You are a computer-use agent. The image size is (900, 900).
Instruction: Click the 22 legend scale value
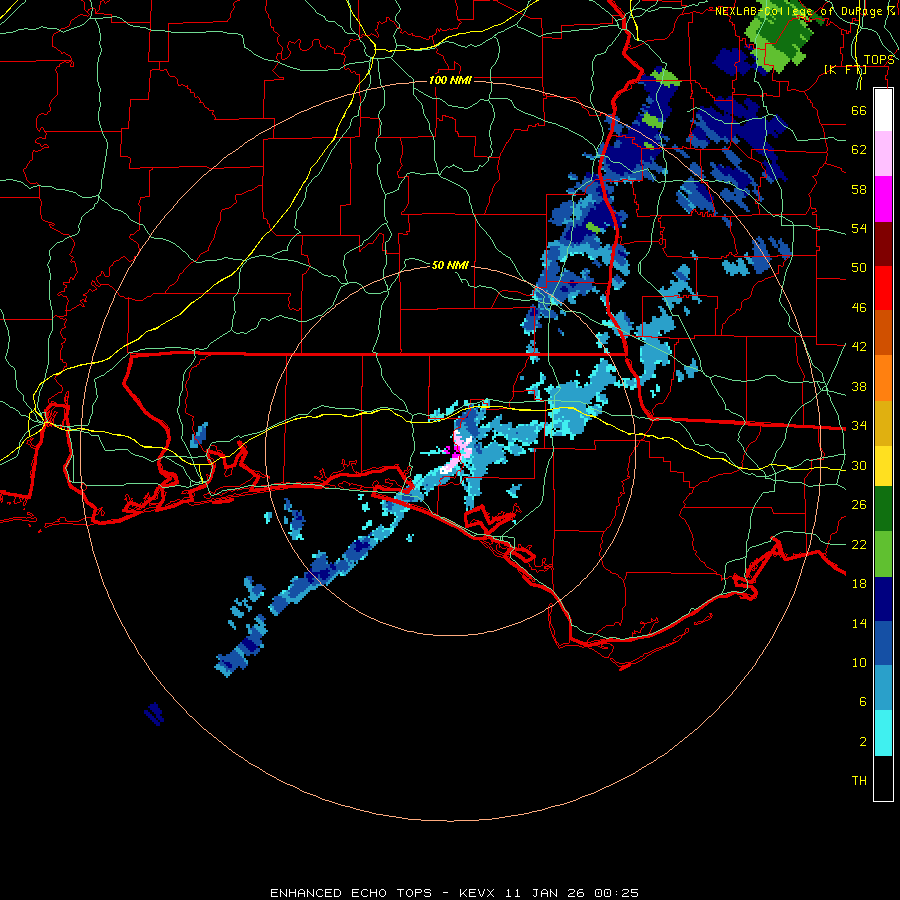point(859,544)
